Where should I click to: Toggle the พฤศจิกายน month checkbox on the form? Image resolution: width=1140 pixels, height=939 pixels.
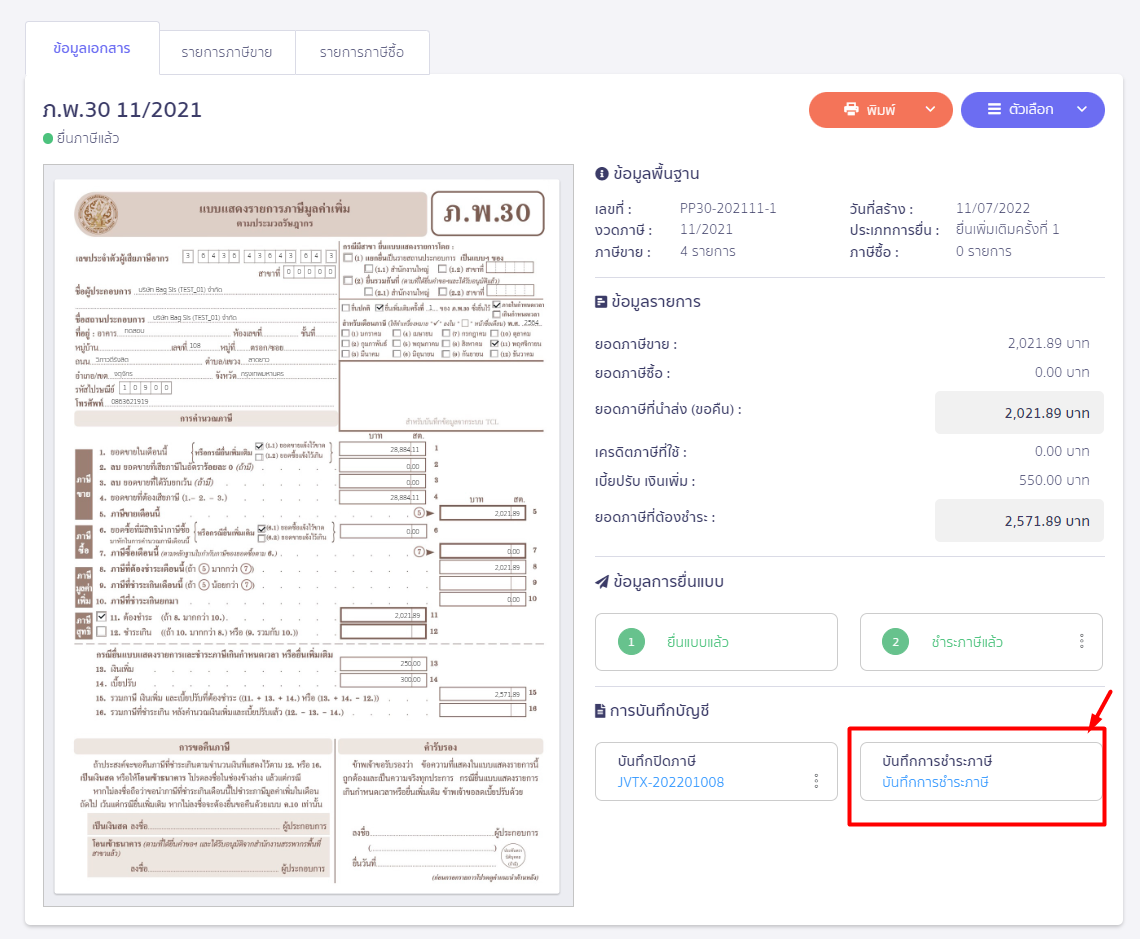[x=495, y=343]
